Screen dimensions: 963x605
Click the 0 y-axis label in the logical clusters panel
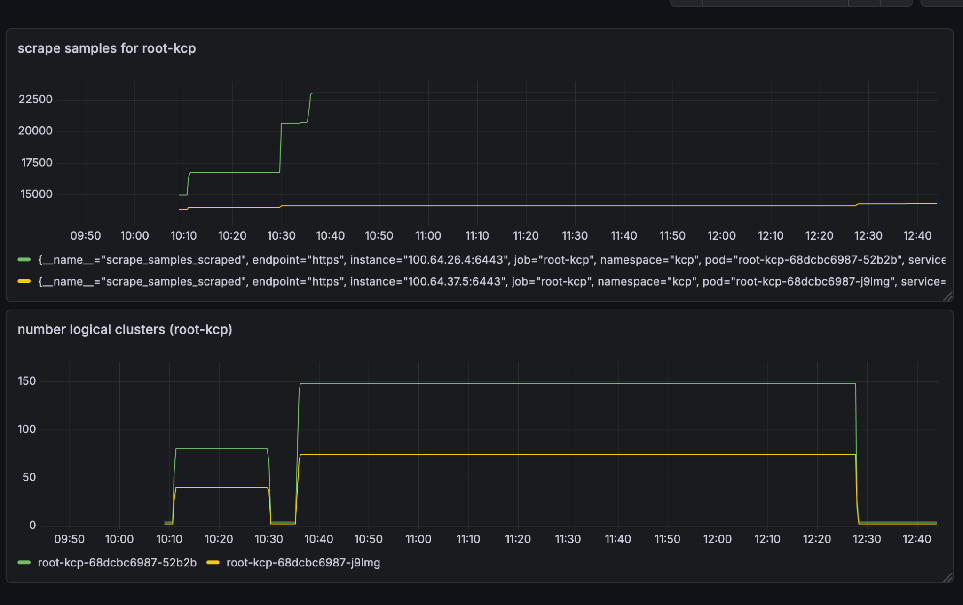click(x=33, y=525)
